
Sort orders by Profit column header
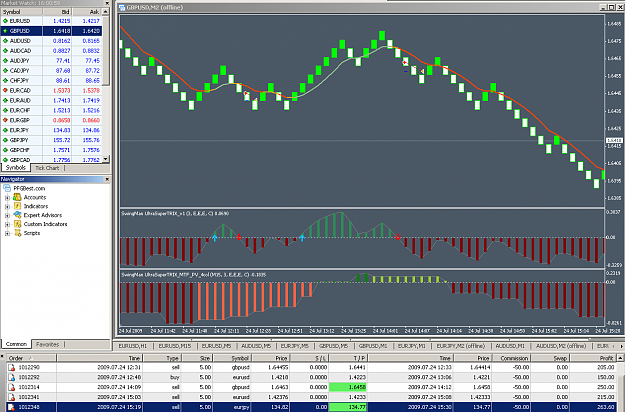[x=593, y=358]
